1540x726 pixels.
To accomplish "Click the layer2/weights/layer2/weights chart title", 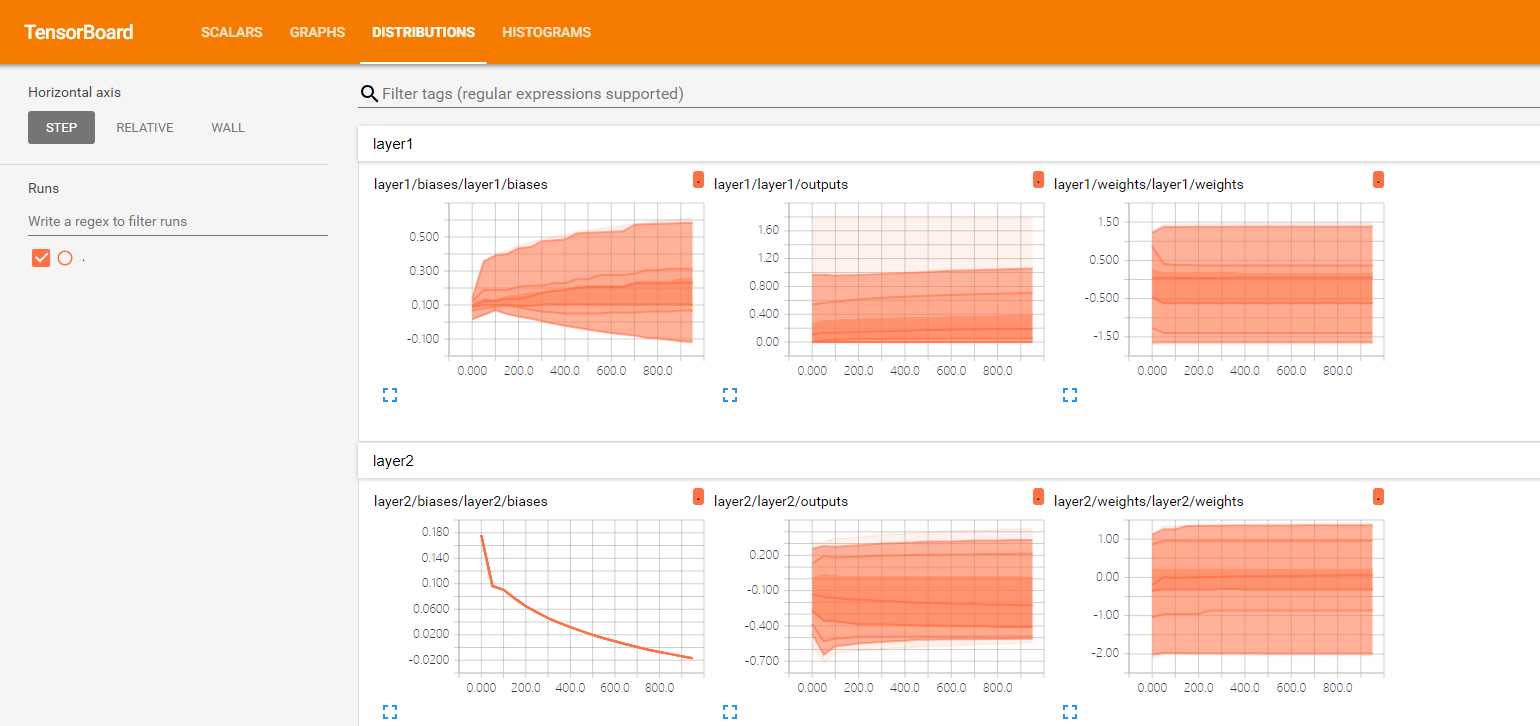I will [1149, 501].
